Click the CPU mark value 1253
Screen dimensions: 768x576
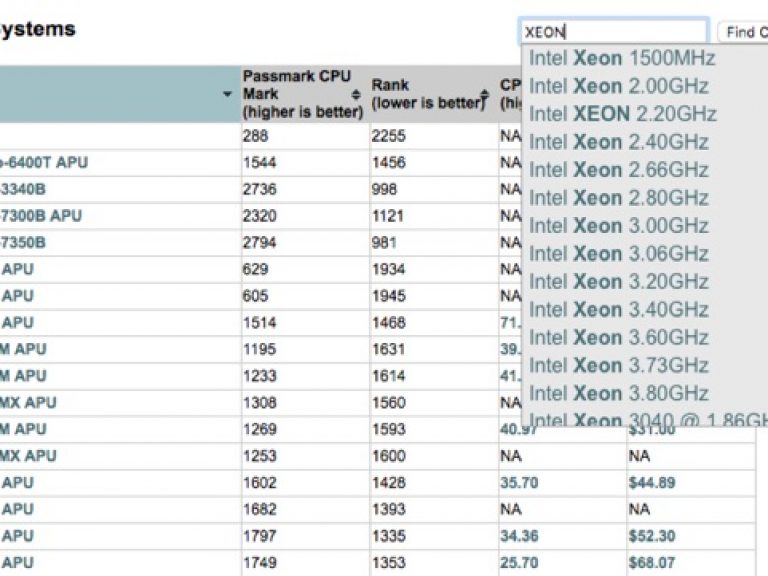pyautogui.click(x=260, y=456)
